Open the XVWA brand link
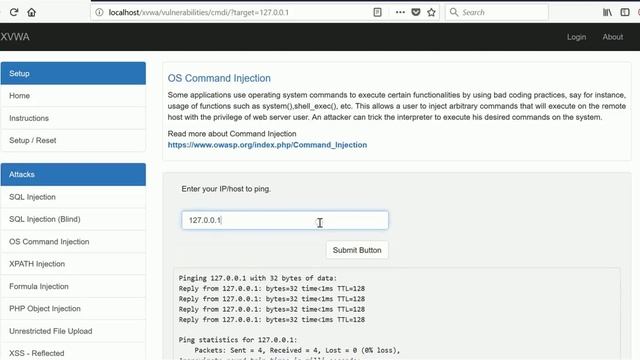 click(x=15, y=37)
